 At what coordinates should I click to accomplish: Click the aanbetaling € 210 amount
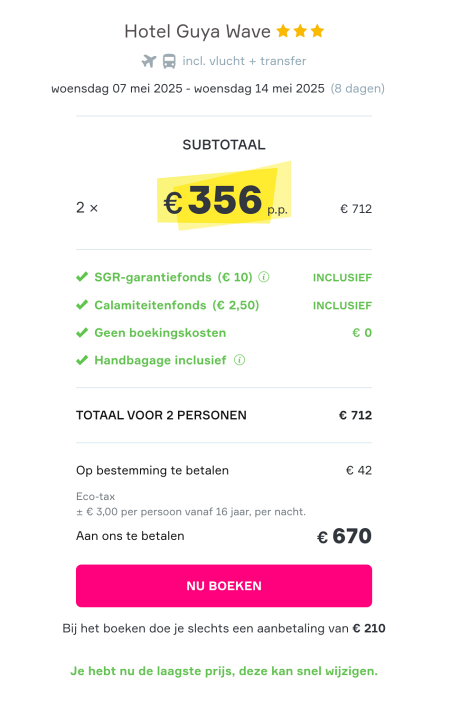tap(369, 628)
